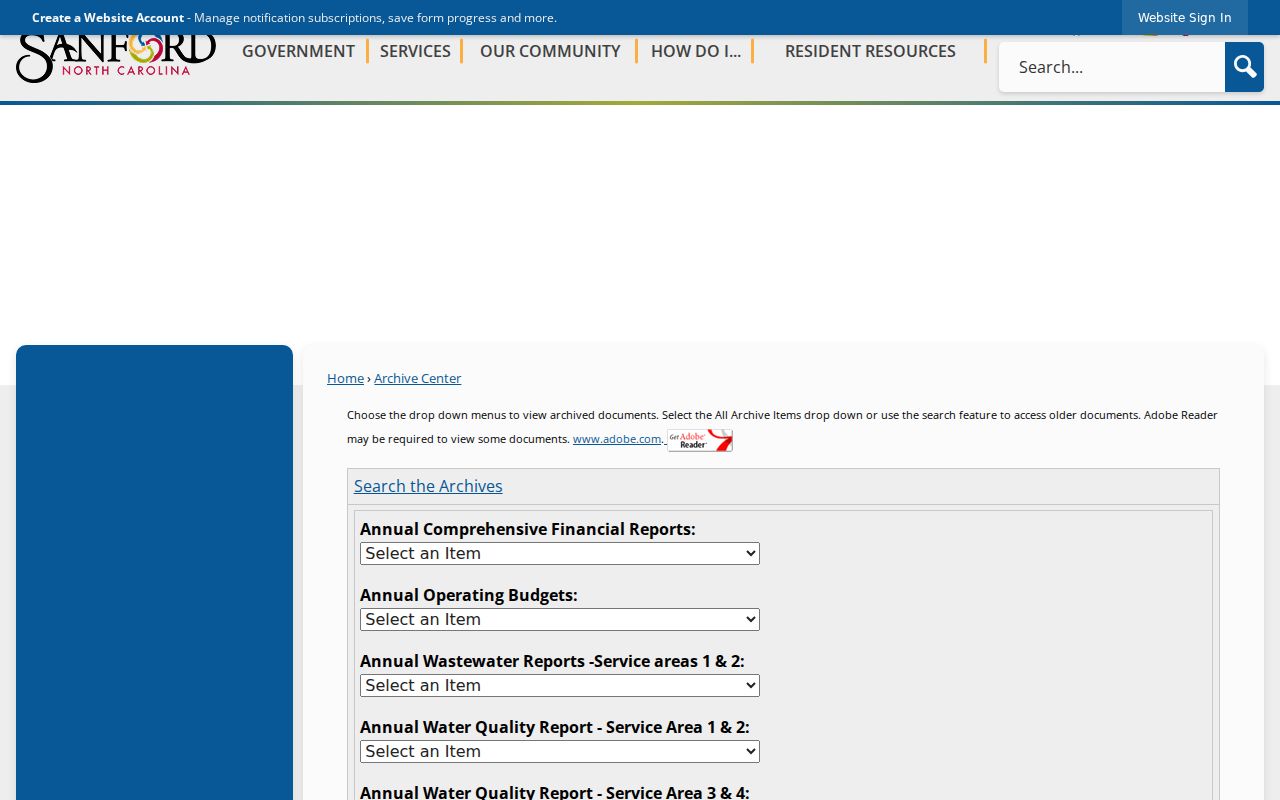Open the How Do I... menu
Screen dimensions: 1280x800
696,51
